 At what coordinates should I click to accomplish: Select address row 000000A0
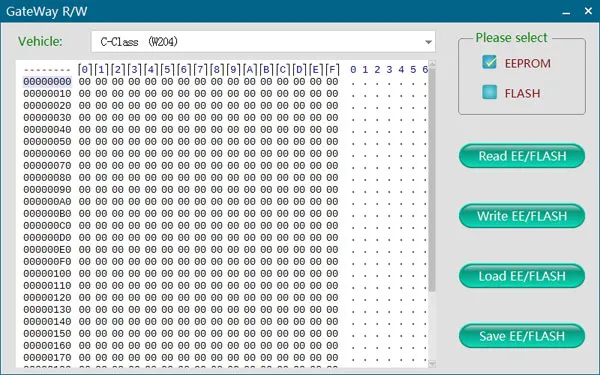click(47, 202)
